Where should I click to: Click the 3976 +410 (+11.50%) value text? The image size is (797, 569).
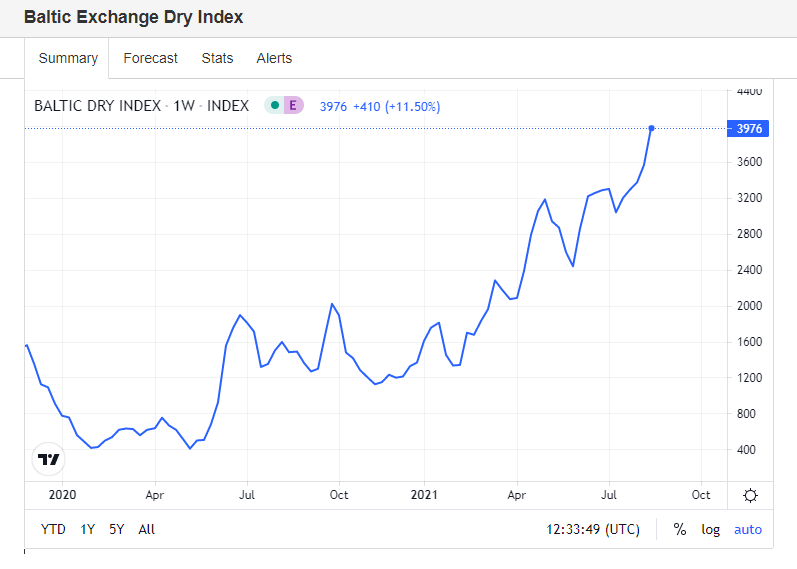[380, 107]
